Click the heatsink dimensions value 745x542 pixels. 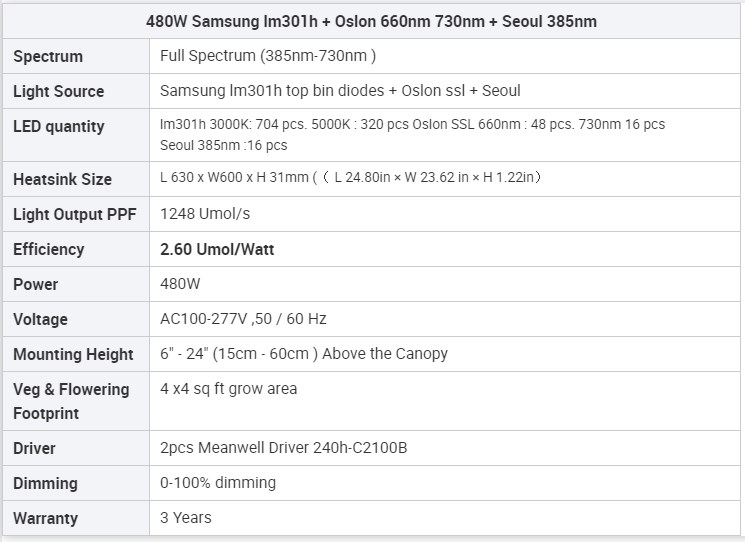click(351, 177)
